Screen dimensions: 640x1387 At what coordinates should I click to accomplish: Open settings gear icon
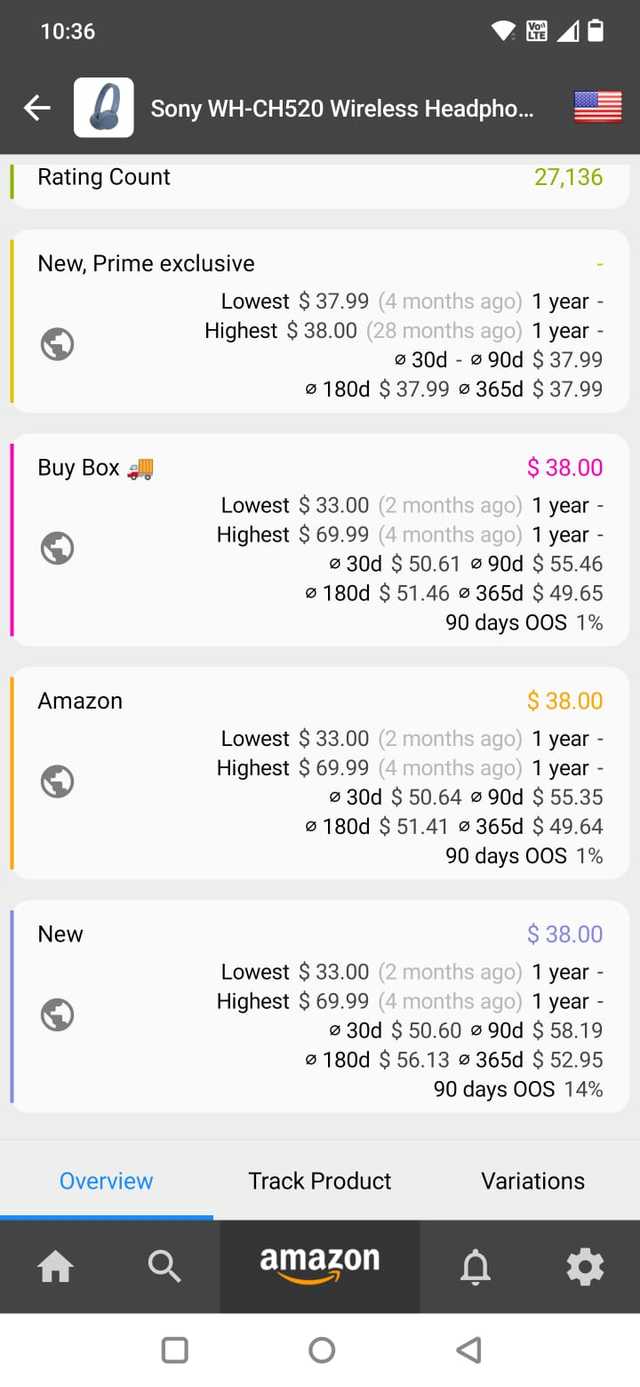(584, 1267)
